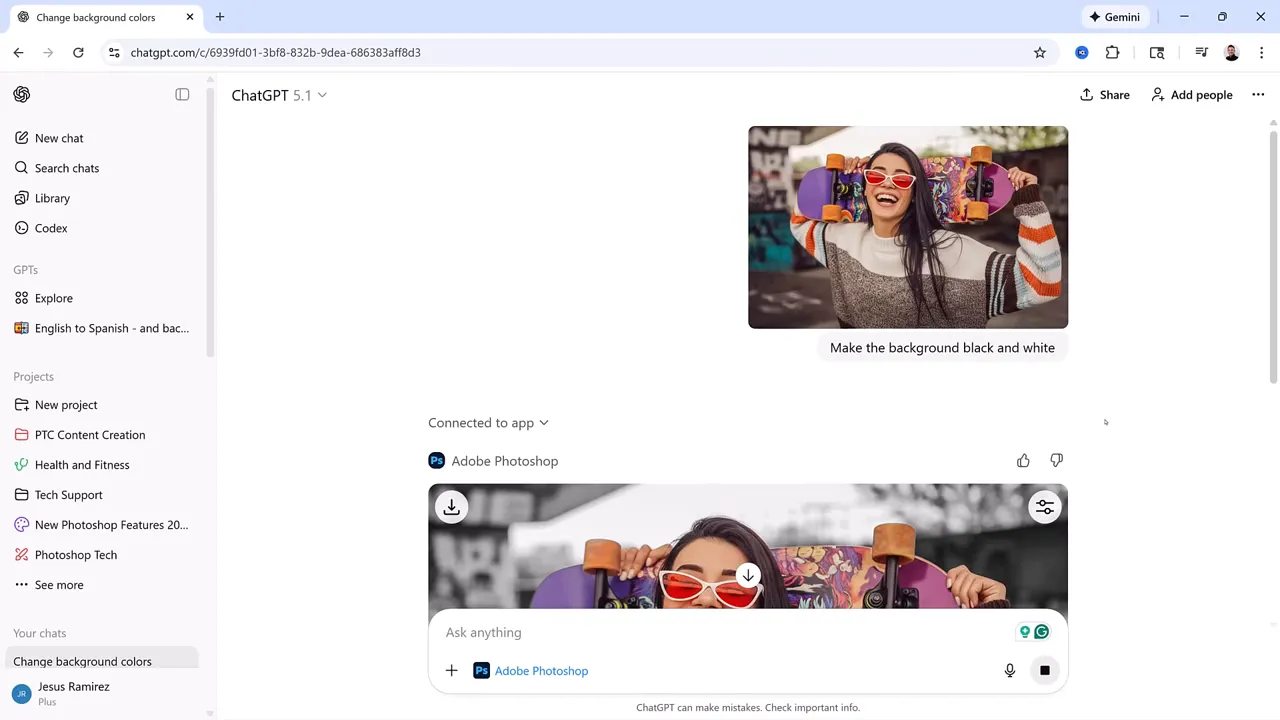Open image adjustment options on the result

click(1044, 507)
